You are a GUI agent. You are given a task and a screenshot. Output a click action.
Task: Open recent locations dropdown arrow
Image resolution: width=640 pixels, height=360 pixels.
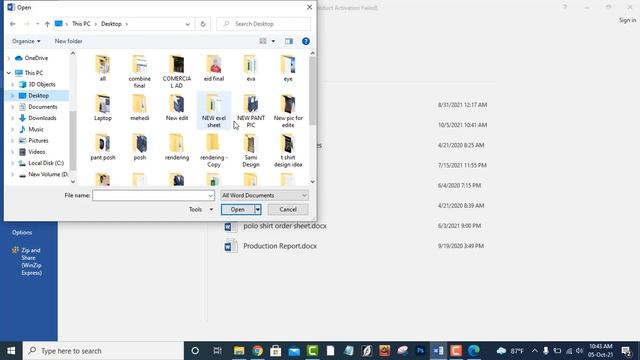[37, 24]
